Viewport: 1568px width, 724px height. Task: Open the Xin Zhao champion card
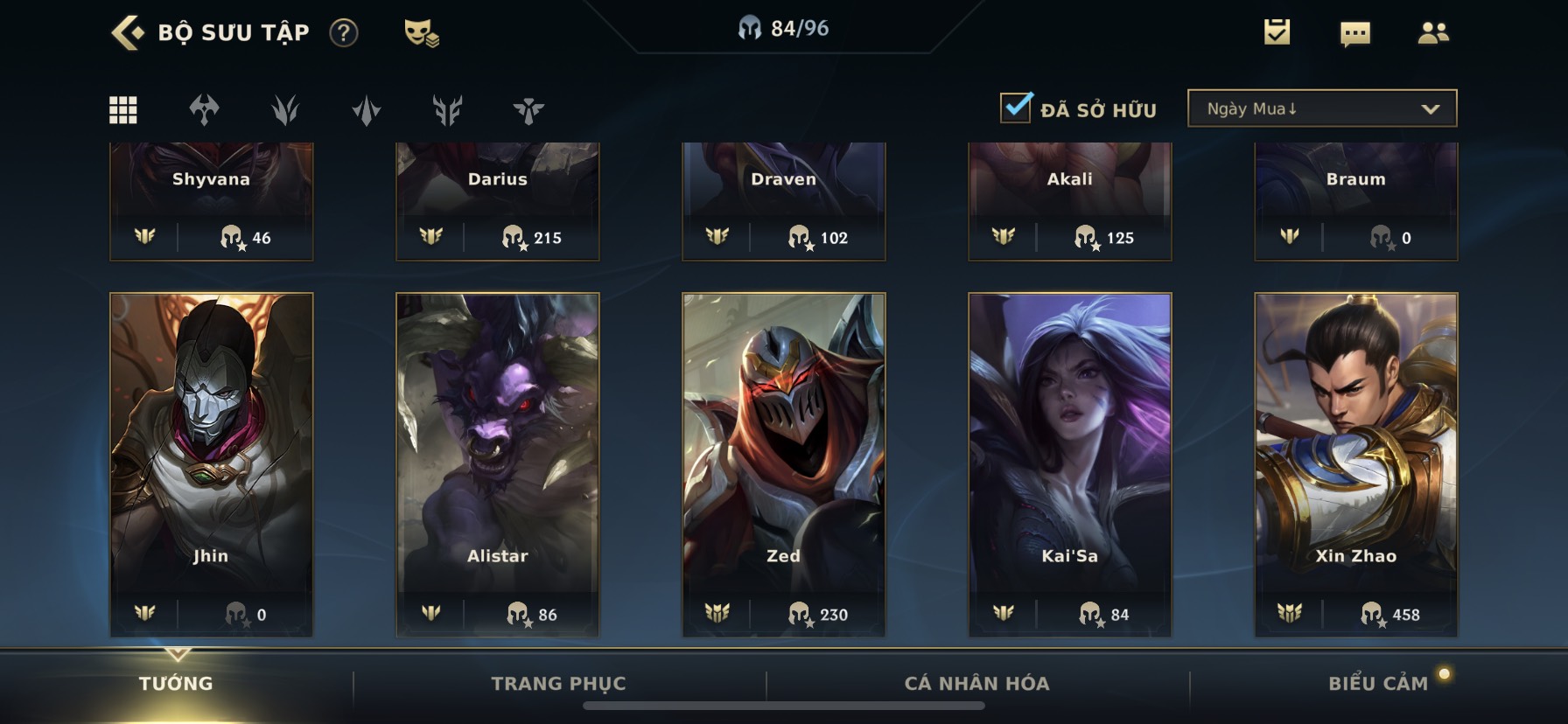pyautogui.click(x=1356, y=464)
